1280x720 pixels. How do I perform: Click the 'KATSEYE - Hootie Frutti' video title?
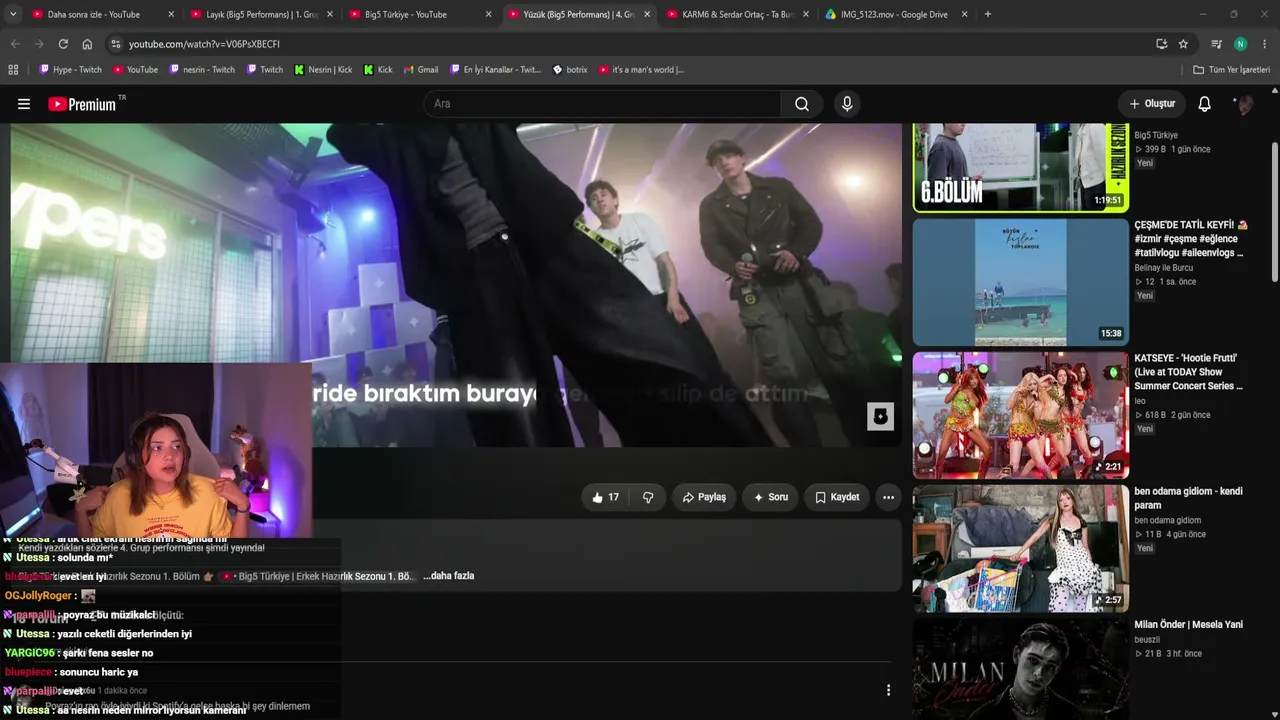[1189, 372]
